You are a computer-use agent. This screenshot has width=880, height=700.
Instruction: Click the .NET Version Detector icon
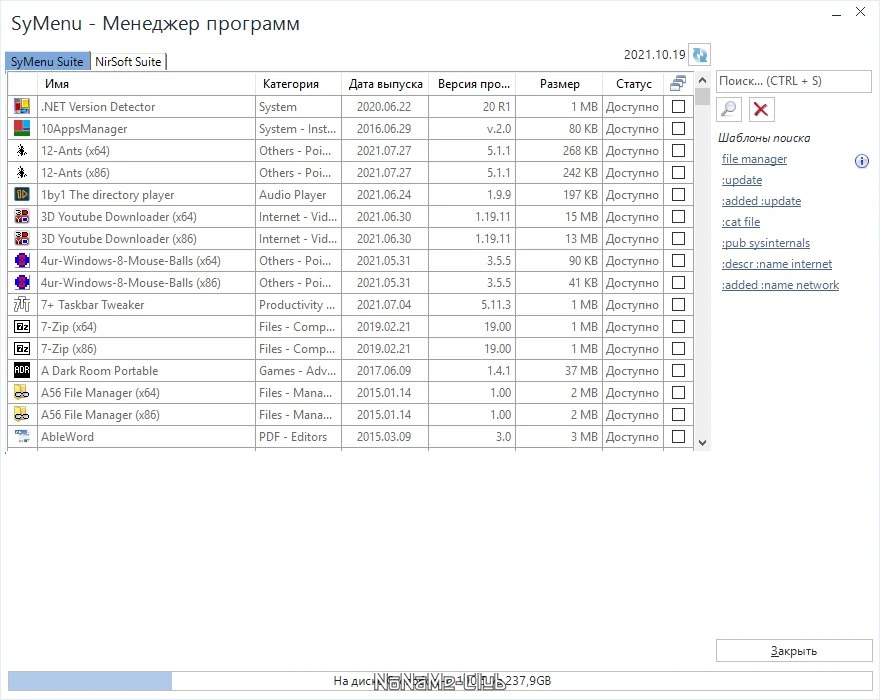[x=22, y=107]
